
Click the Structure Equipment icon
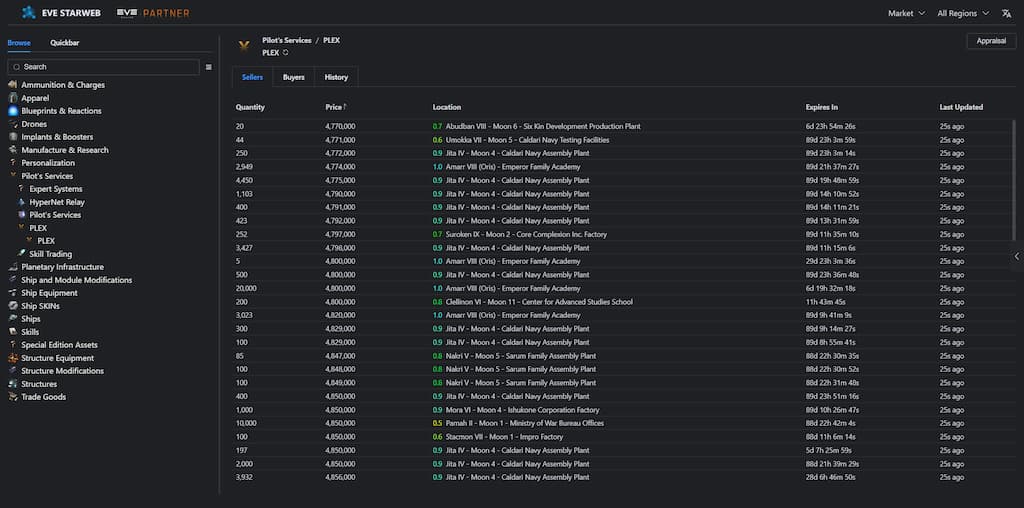[12, 358]
